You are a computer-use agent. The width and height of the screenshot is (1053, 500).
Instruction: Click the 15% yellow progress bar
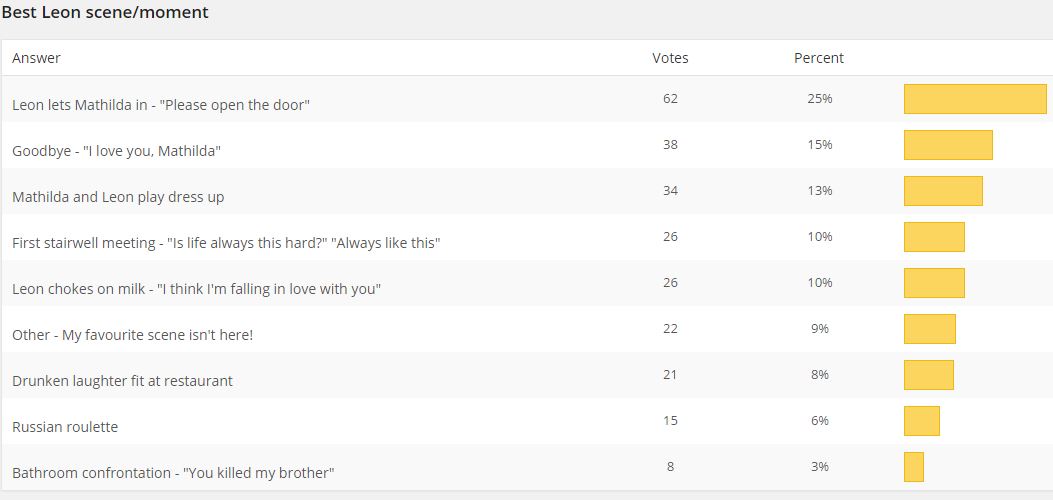point(948,145)
